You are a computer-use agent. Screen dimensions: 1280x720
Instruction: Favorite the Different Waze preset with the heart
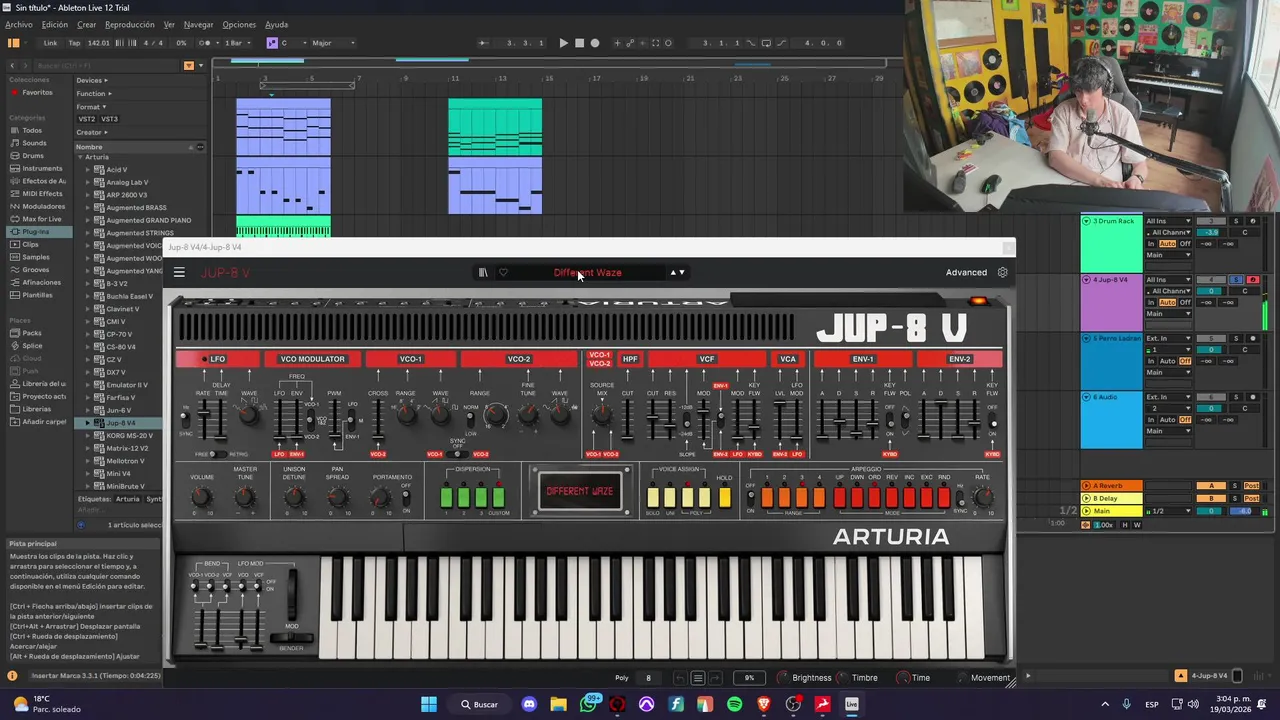(x=503, y=272)
